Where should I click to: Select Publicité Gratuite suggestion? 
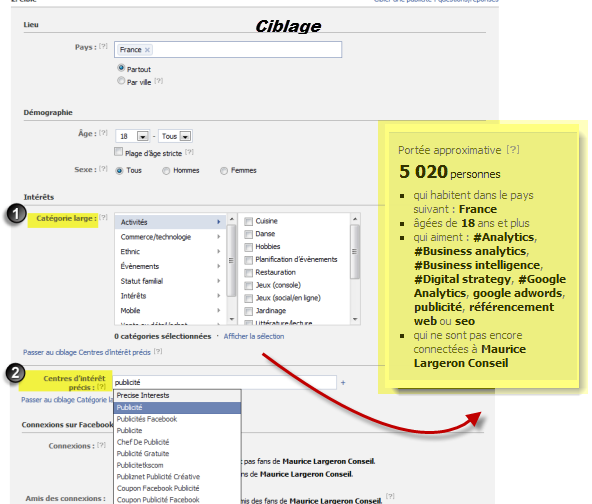point(177,453)
